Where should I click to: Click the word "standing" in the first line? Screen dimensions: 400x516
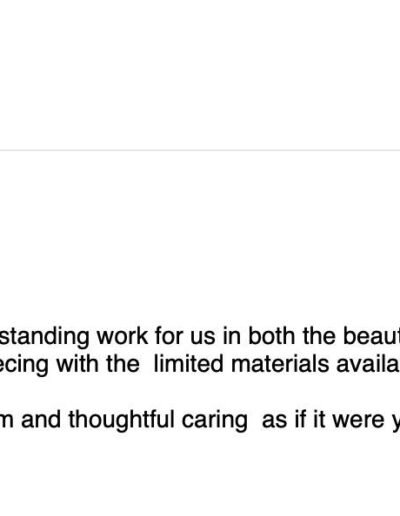pyautogui.click(x=44, y=337)
